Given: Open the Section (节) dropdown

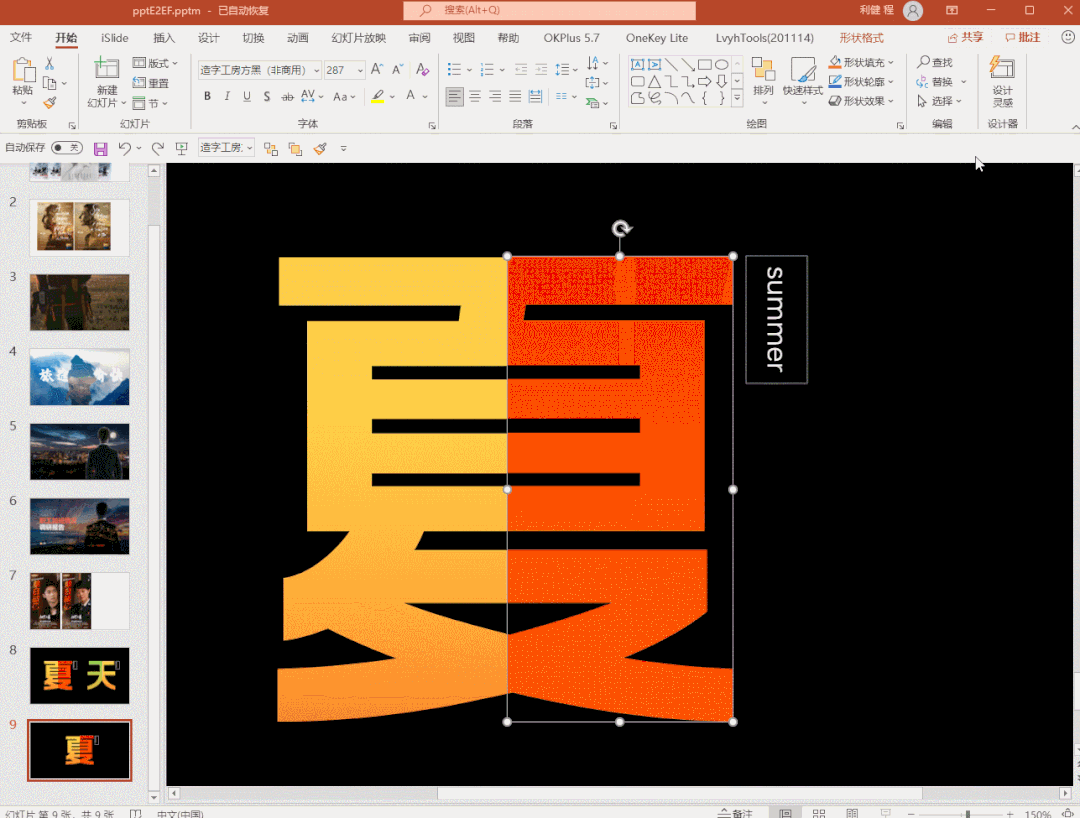Looking at the screenshot, I should pyautogui.click(x=149, y=103).
